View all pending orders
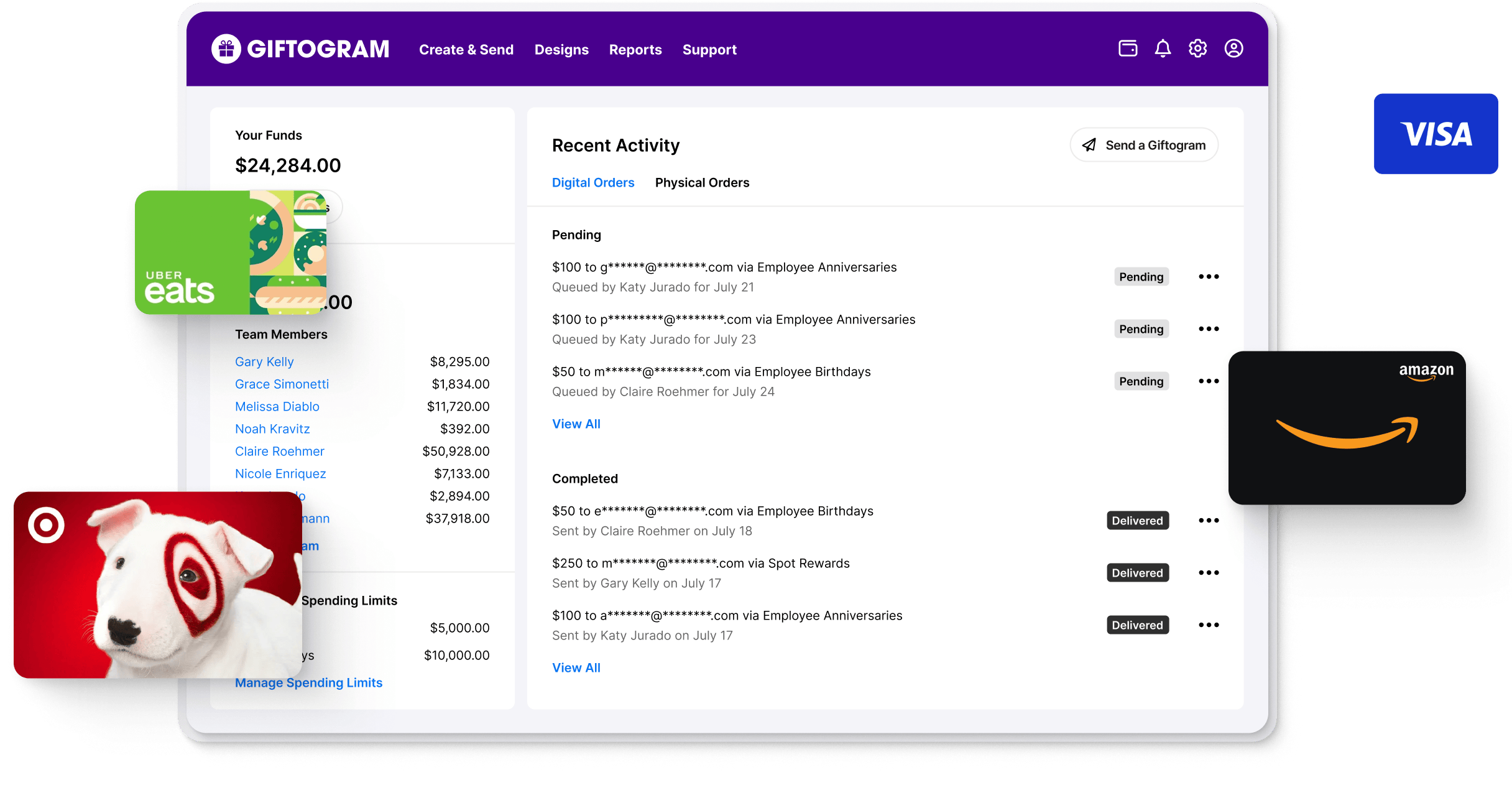The image size is (1512, 785). click(x=576, y=424)
